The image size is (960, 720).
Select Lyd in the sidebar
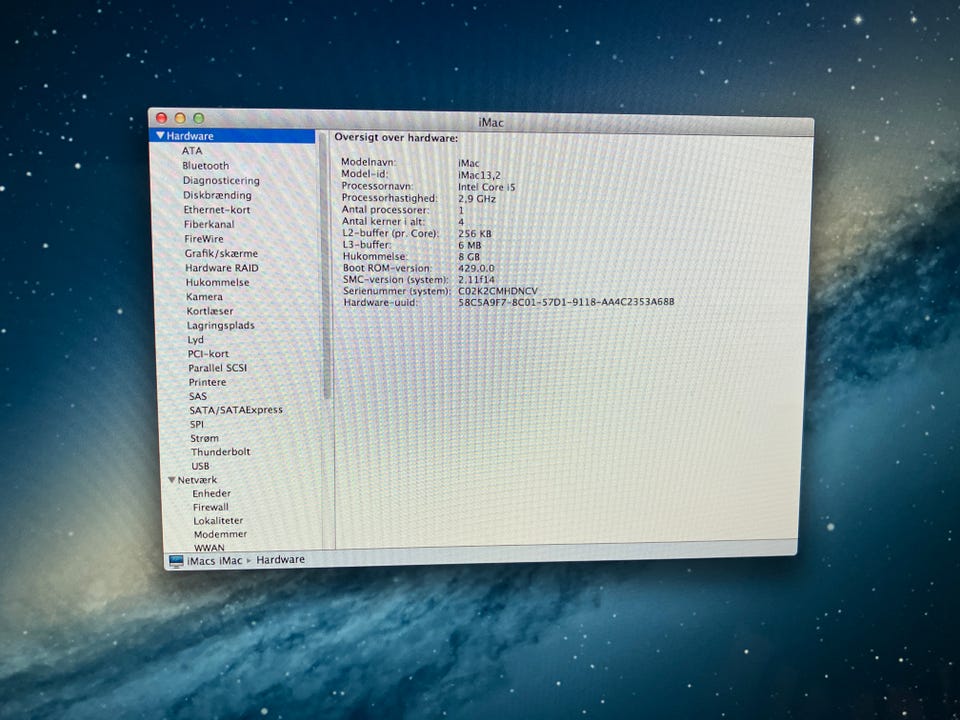pyautogui.click(x=195, y=340)
